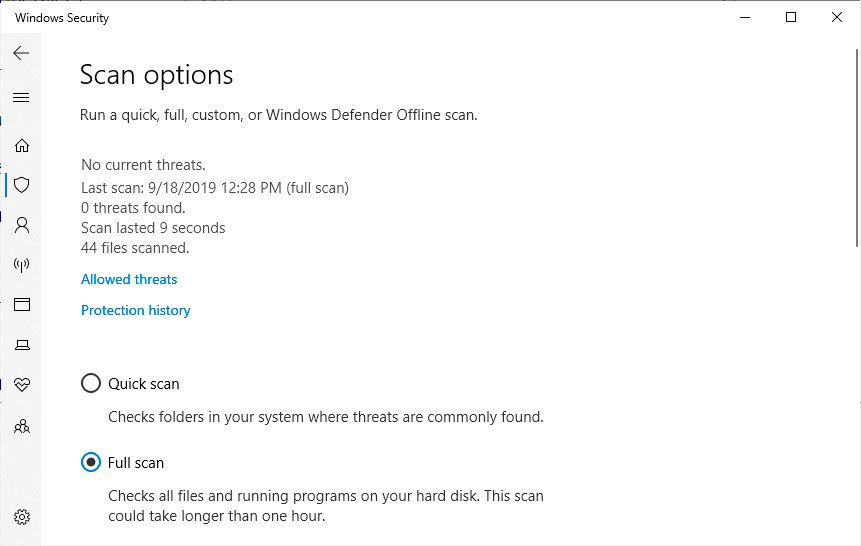Open Device performance & health heart icon
The width and height of the screenshot is (861, 546).
coord(21,385)
